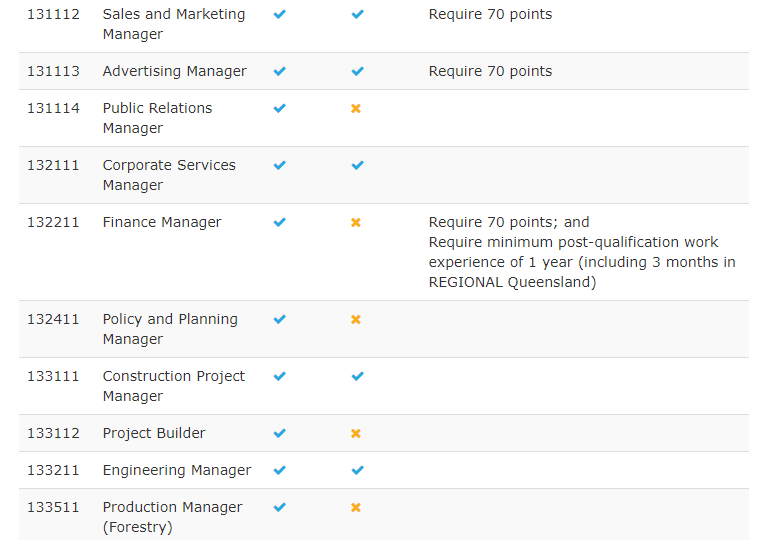The height and width of the screenshot is (540, 770).
Task: Click orange cross in Policy and Planning Manager row
Action: [x=356, y=319]
